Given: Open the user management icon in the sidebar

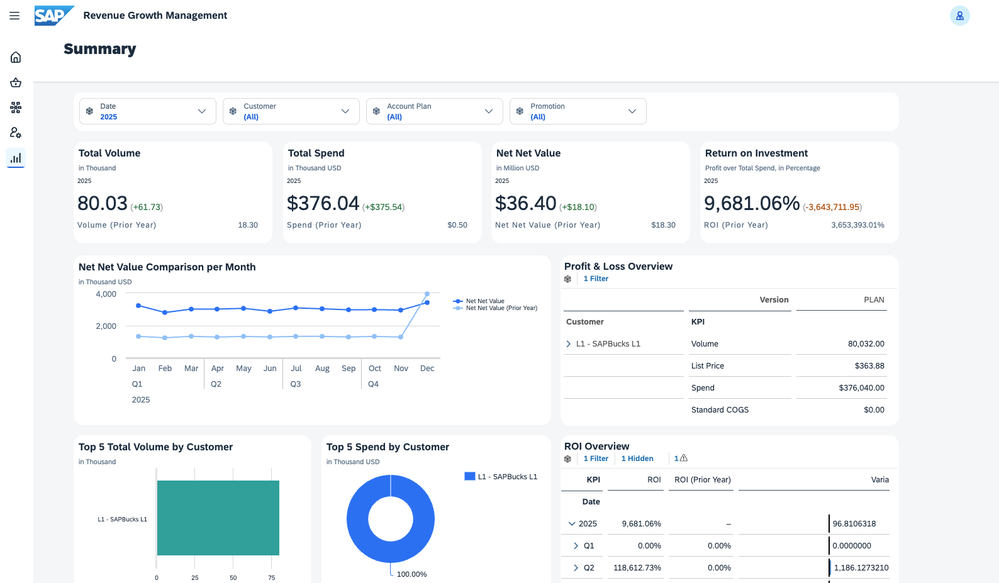Looking at the screenshot, I should click(15, 132).
